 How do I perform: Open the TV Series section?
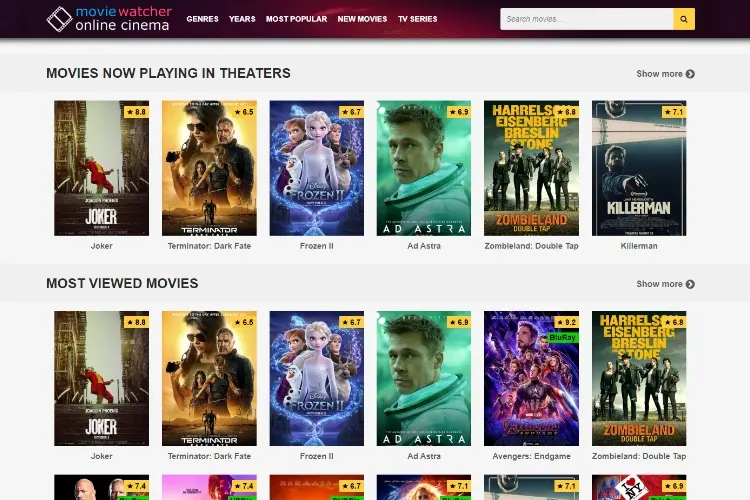[x=418, y=19]
